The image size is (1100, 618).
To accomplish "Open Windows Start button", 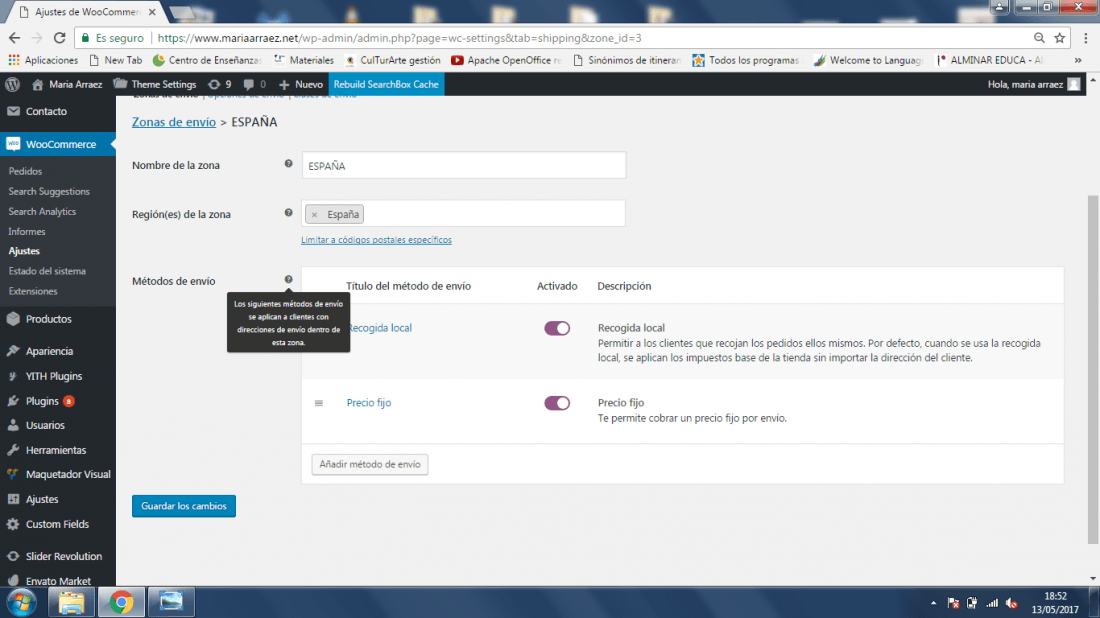I will [22, 603].
